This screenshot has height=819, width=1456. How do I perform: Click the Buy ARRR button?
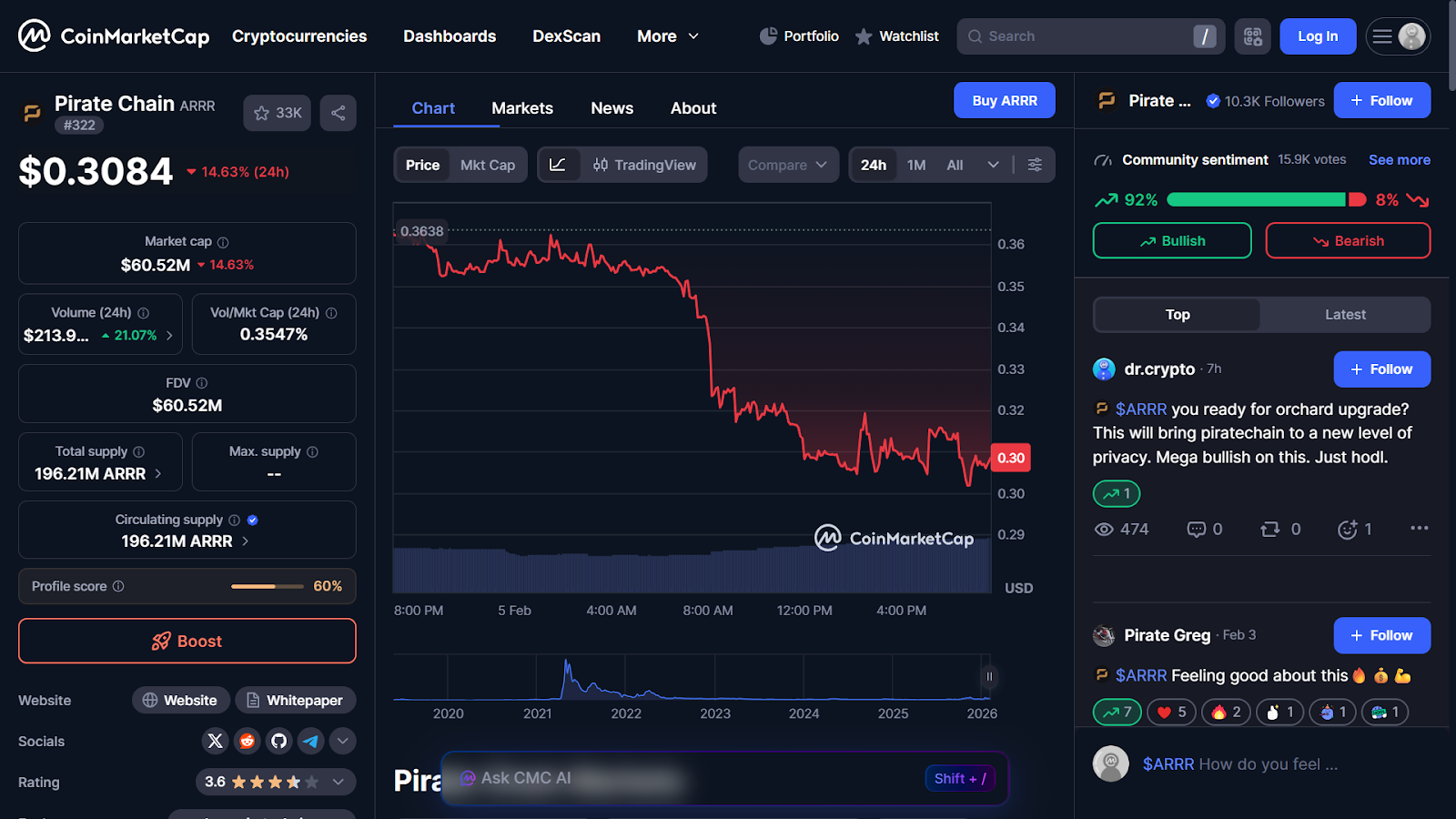click(1004, 100)
